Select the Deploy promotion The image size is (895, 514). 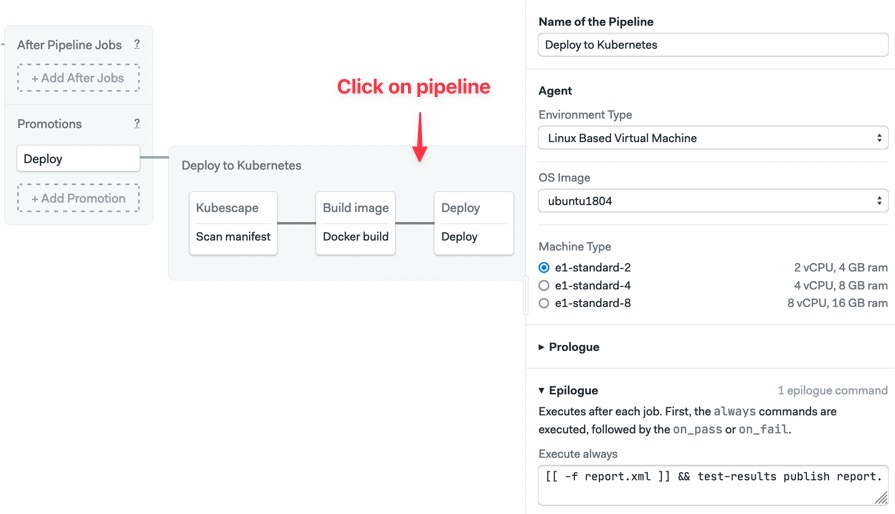(x=78, y=159)
